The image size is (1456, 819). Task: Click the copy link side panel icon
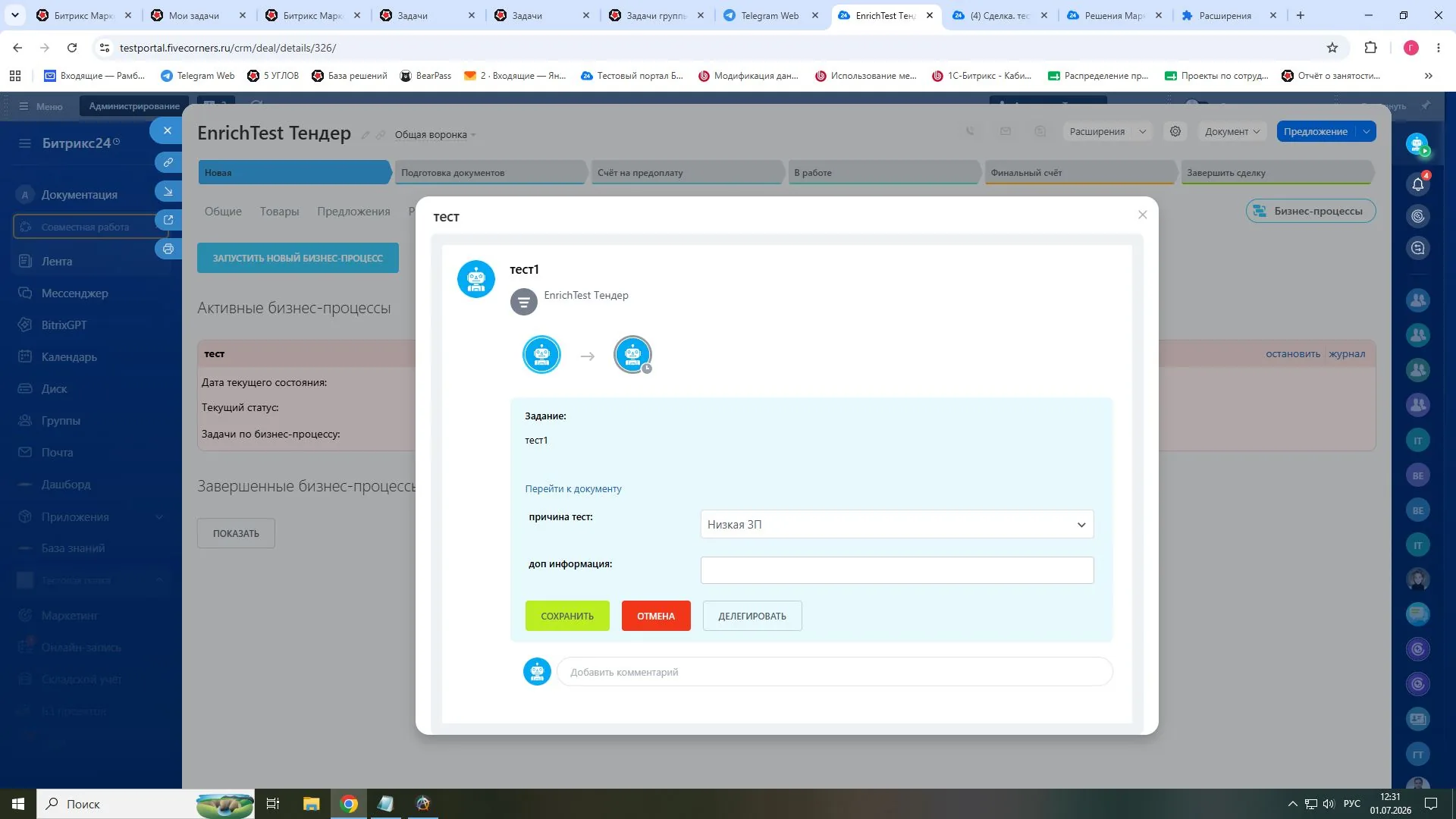click(x=168, y=162)
